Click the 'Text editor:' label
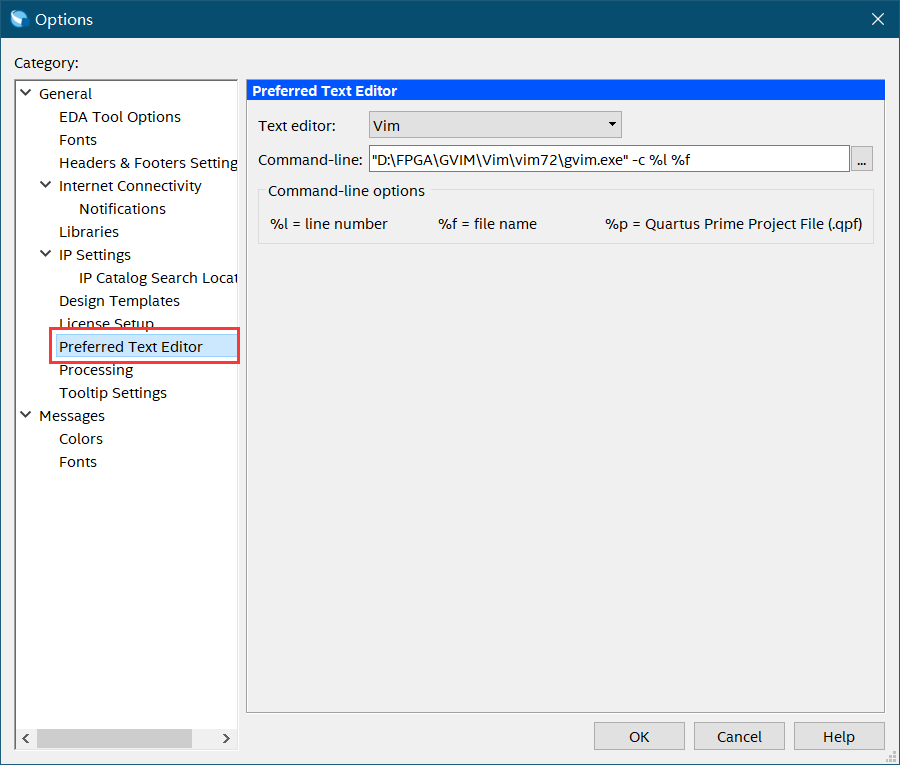The width and height of the screenshot is (900, 765). tap(297, 126)
